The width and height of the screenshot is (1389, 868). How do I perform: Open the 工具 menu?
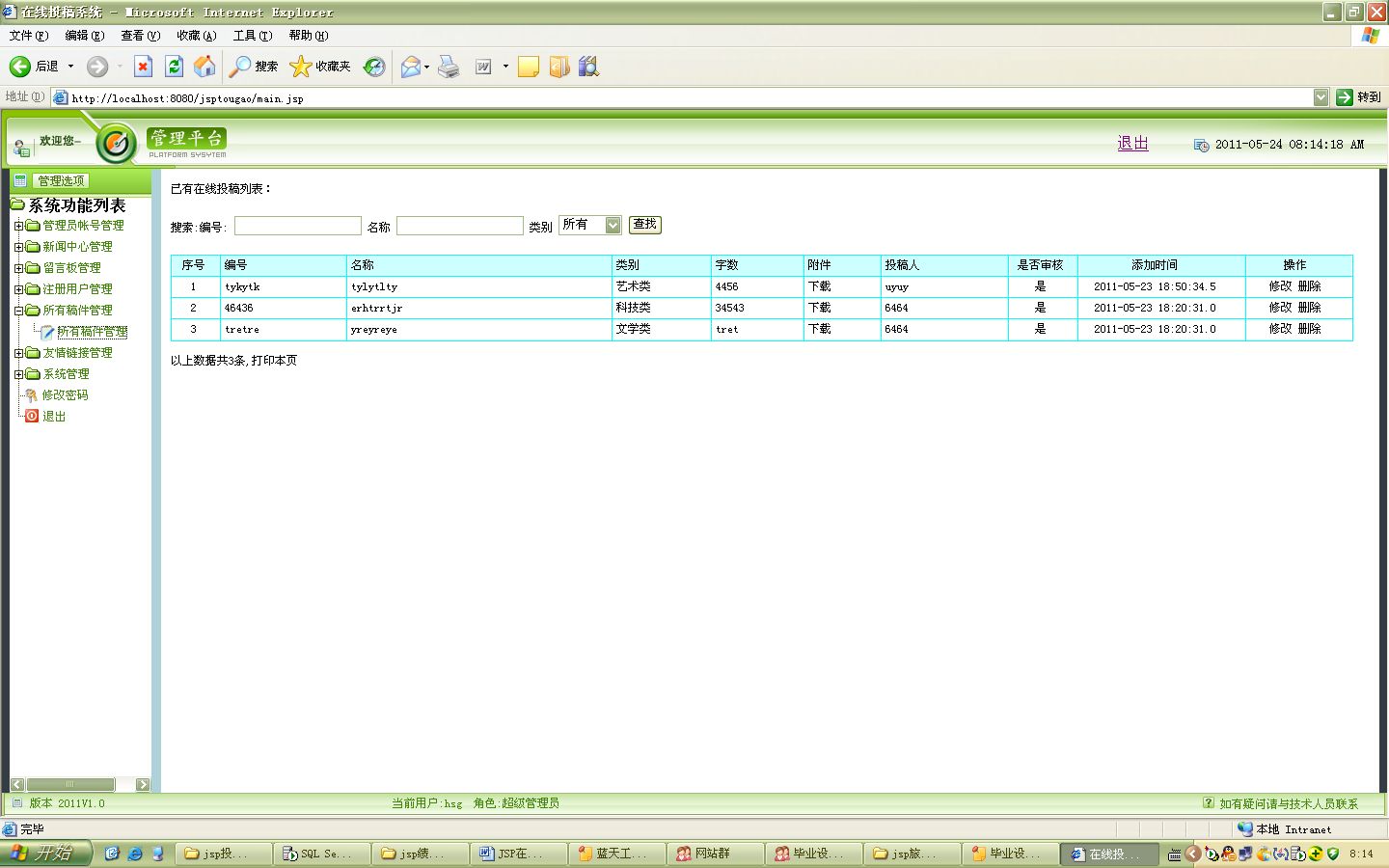[x=252, y=36]
